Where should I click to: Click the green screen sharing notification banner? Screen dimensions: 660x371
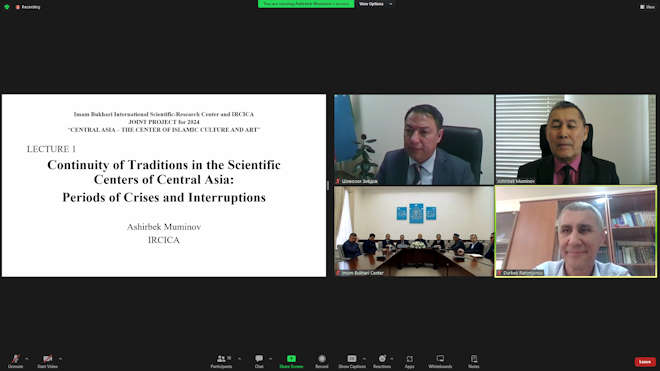click(x=306, y=4)
